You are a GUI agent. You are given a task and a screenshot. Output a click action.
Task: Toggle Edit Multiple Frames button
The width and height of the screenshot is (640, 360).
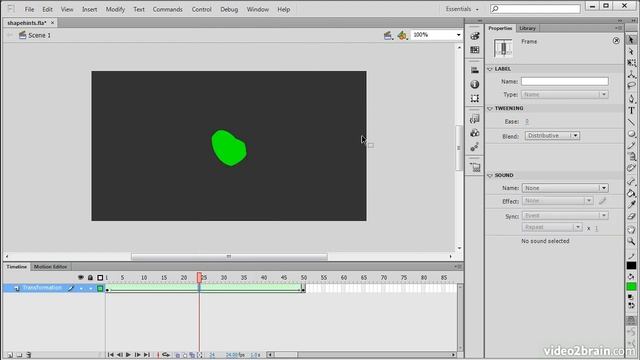[192, 355]
